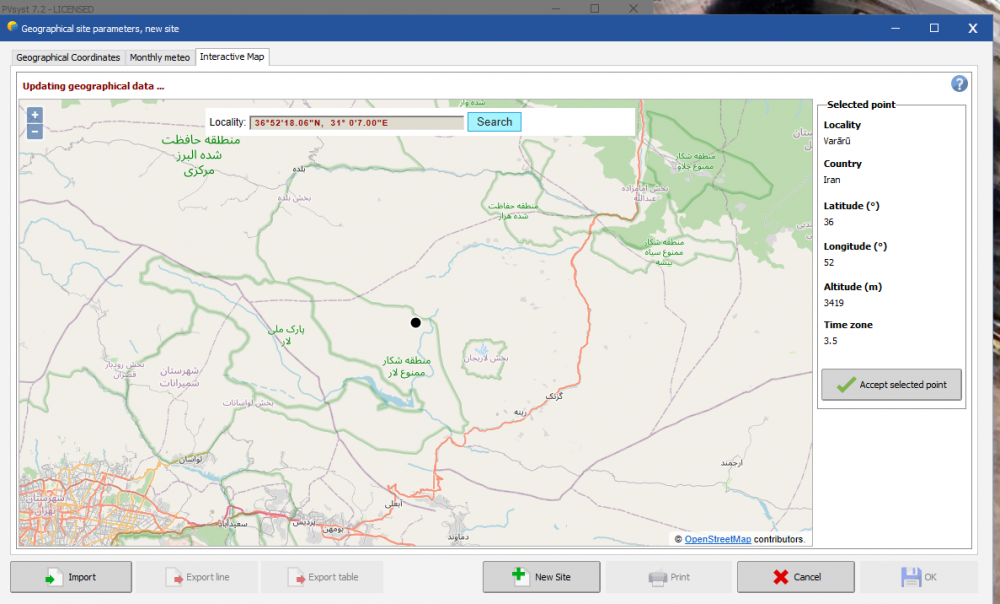Click the Print button
The width and height of the screenshot is (1000, 604).
[x=669, y=577]
